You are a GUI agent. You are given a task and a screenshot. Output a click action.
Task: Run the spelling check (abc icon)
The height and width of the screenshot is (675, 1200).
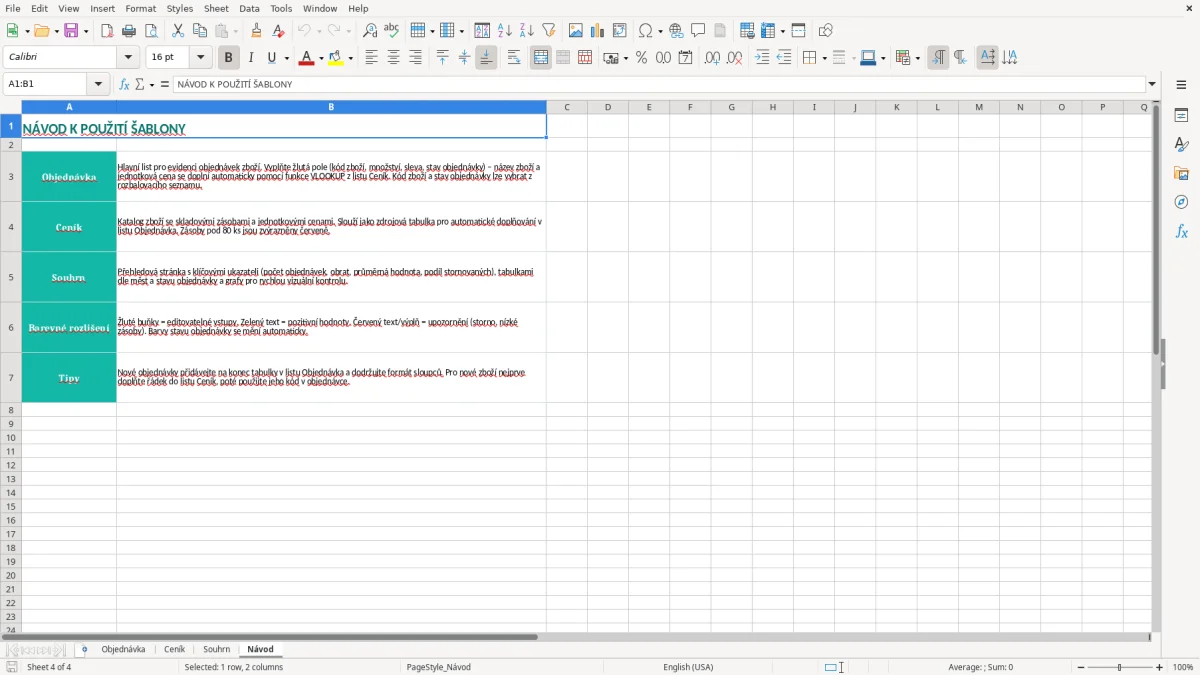tap(392, 31)
